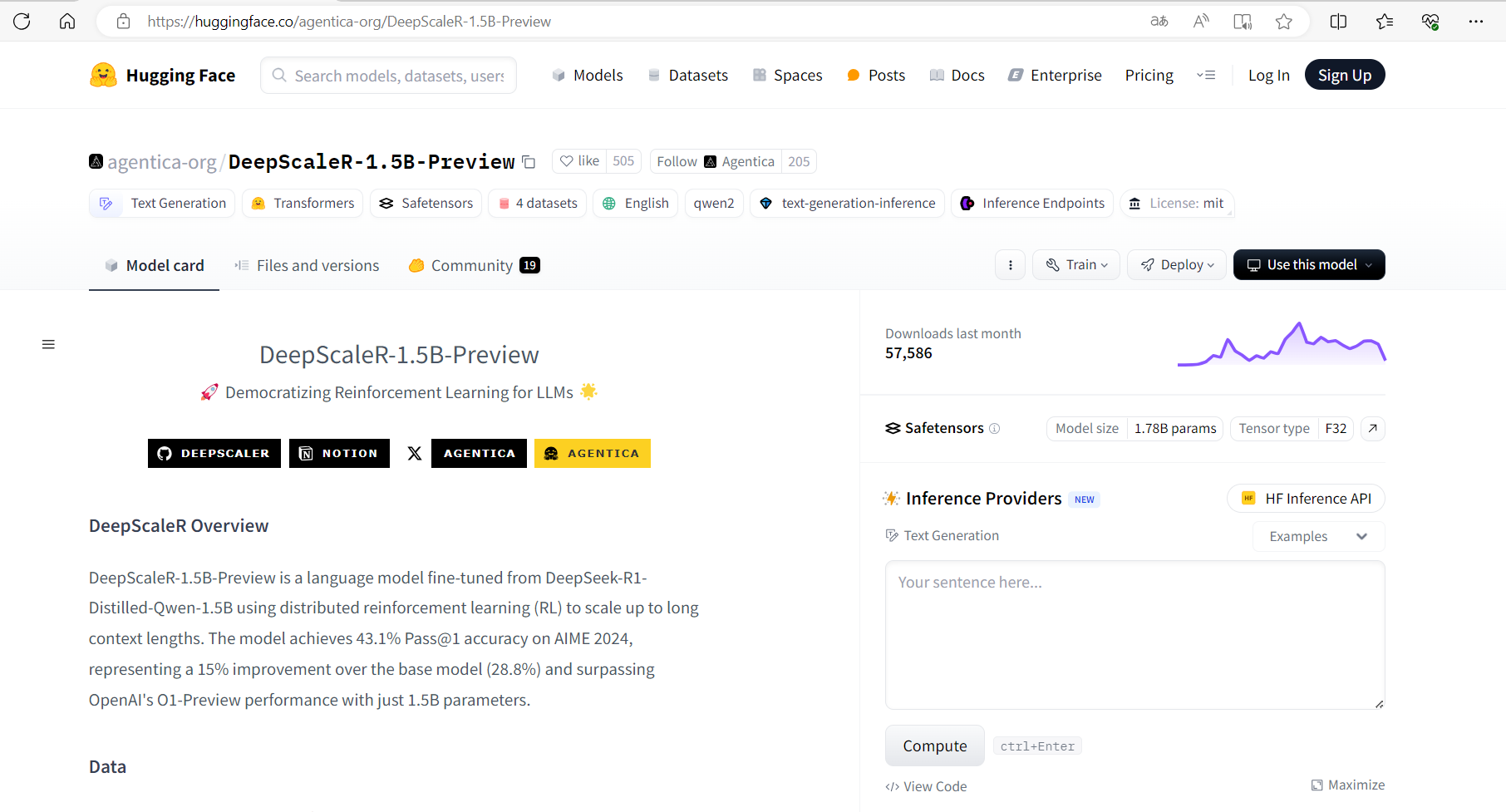Open browser settings and more menu

click(1476, 22)
